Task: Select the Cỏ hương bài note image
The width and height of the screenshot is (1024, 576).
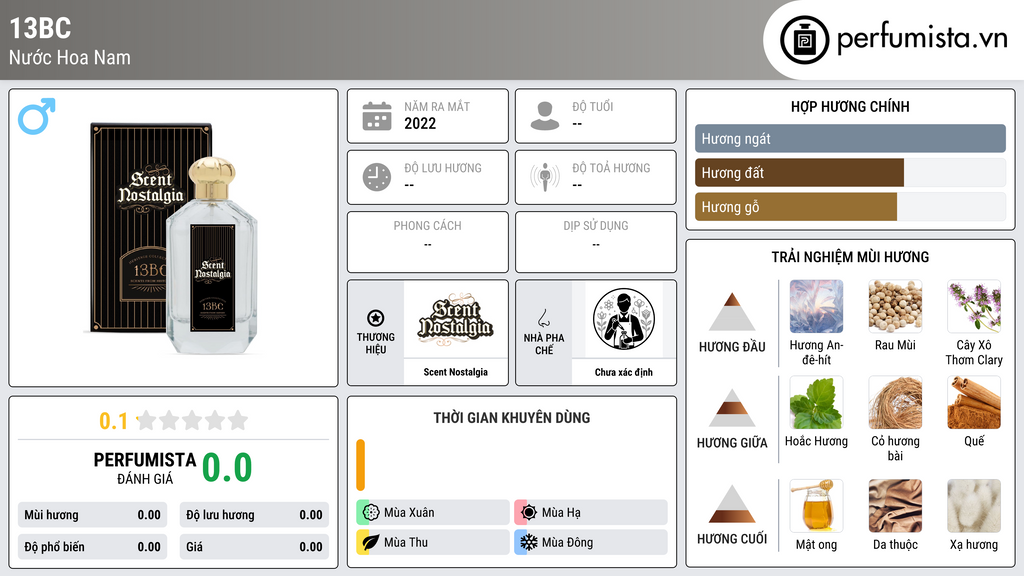Action: [x=895, y=402]
